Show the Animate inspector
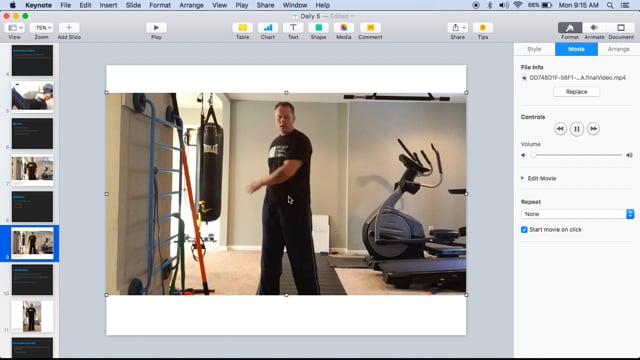 (x=594, y=27)
